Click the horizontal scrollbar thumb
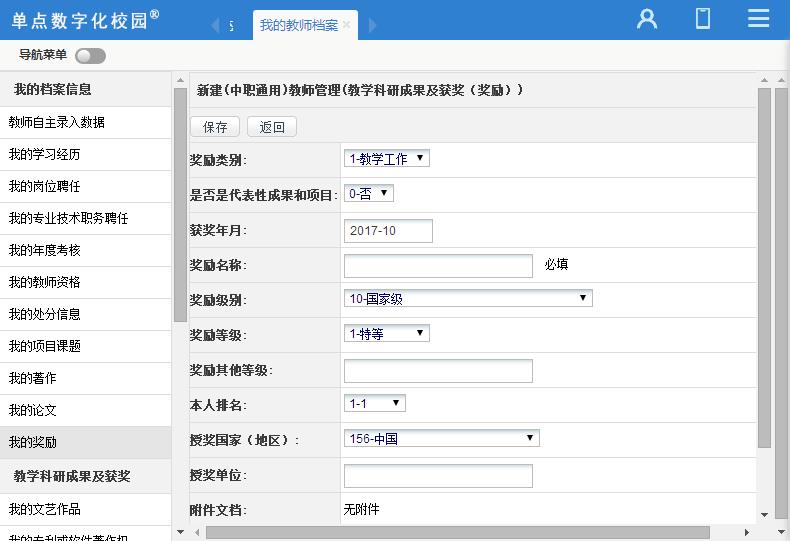 [457, 532]
